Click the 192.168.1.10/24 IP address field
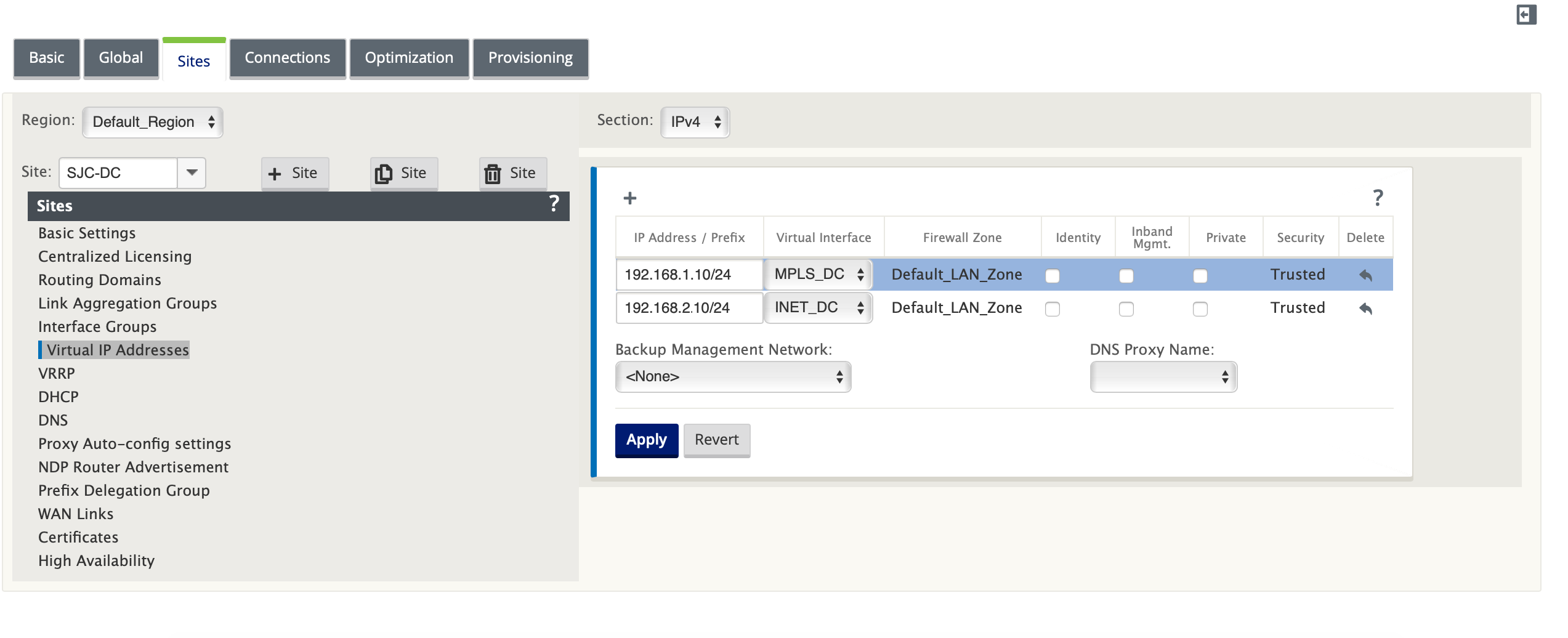Screen dimensions: 1568x638 tap(689, 275)
